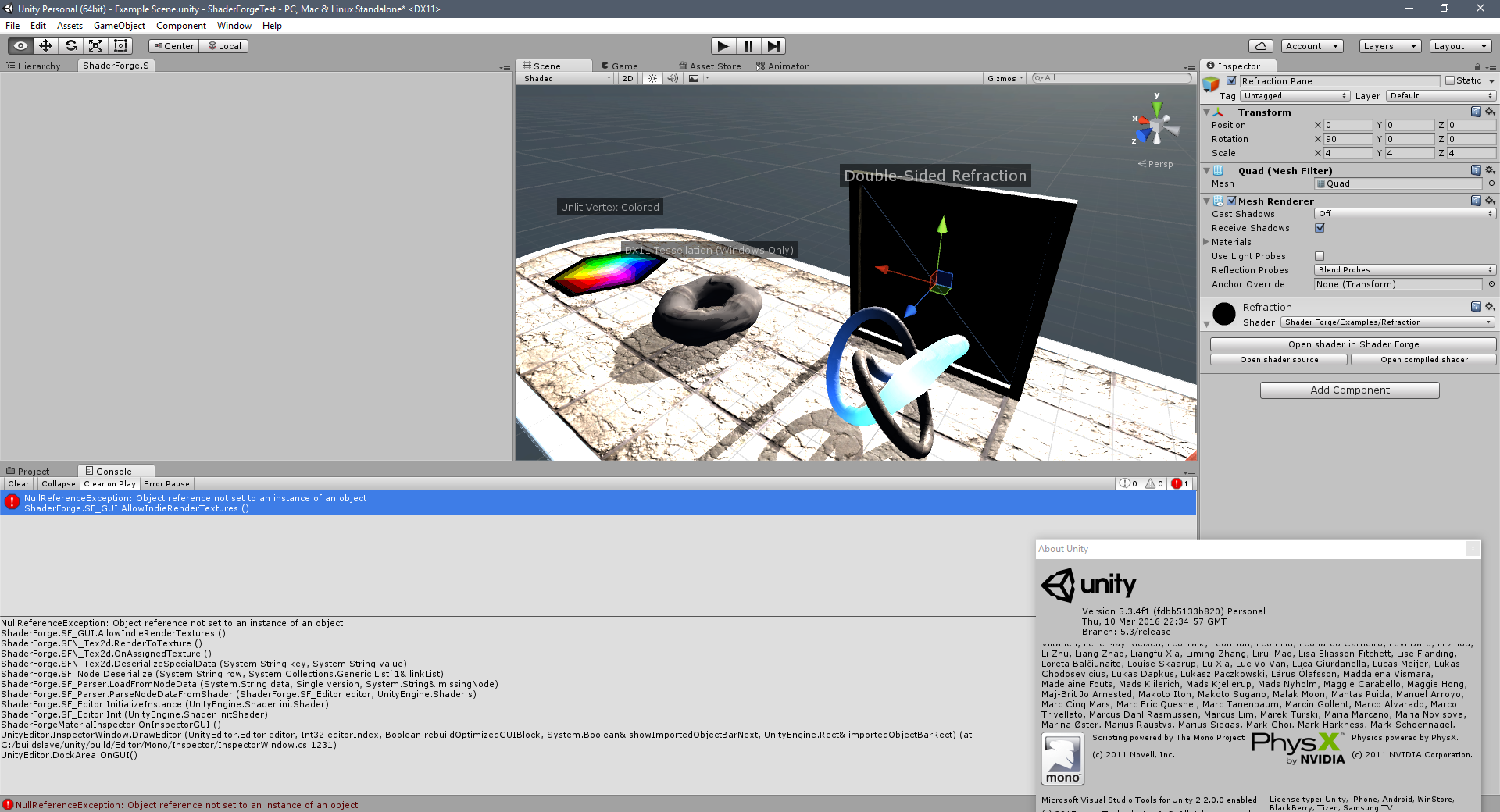The height and width of the screenshot is (812, 1500).
Task: Open the Assets menu
Action: tap(70, 26)
